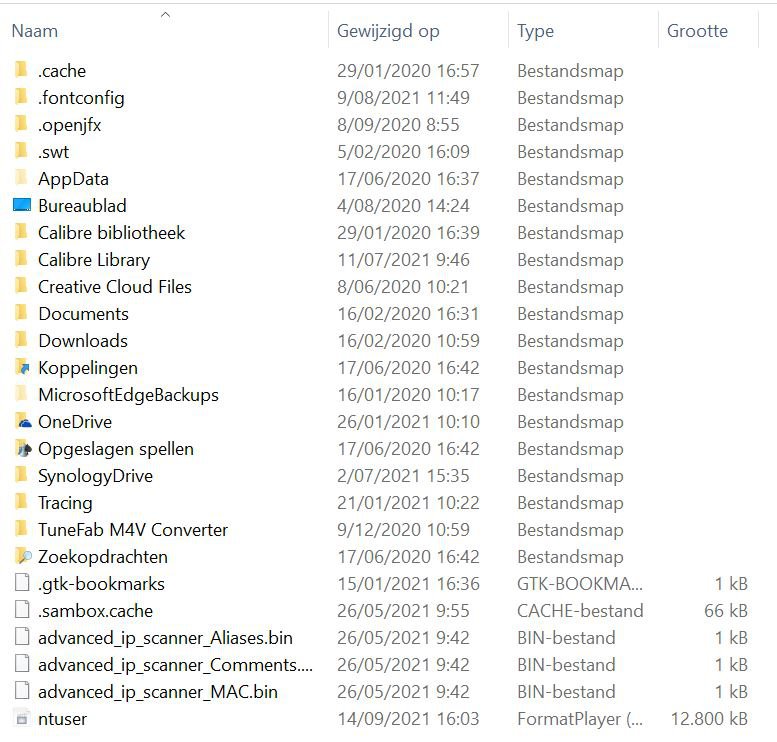Click the CACHE-bestand type cell
777x742 pixels.
click(x=580, y=611)
